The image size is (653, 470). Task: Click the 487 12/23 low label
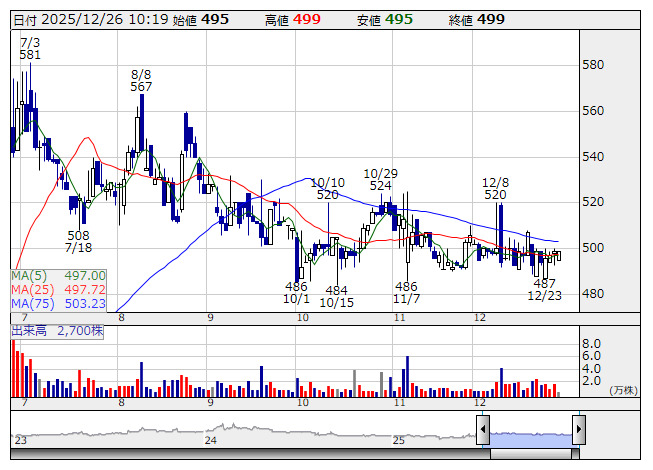pyautogui.click(x=545, y=289)
